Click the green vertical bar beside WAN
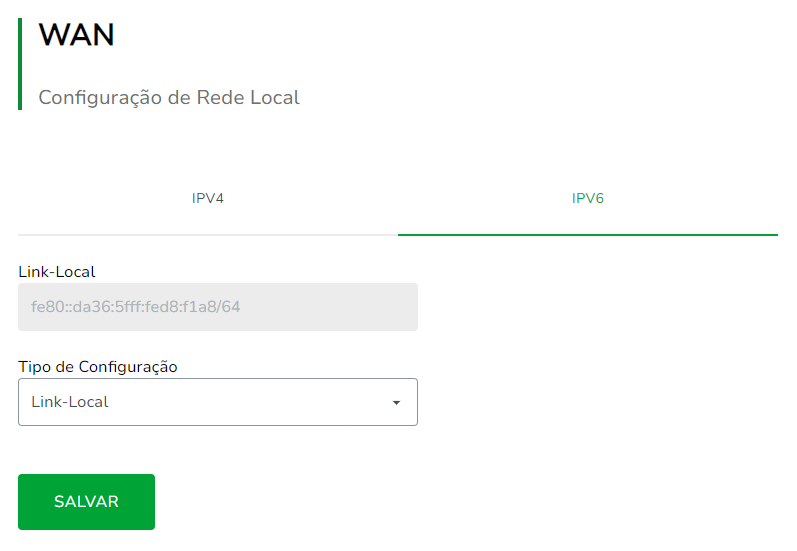Screen dimensions: 797x551 tap(20, 63)
